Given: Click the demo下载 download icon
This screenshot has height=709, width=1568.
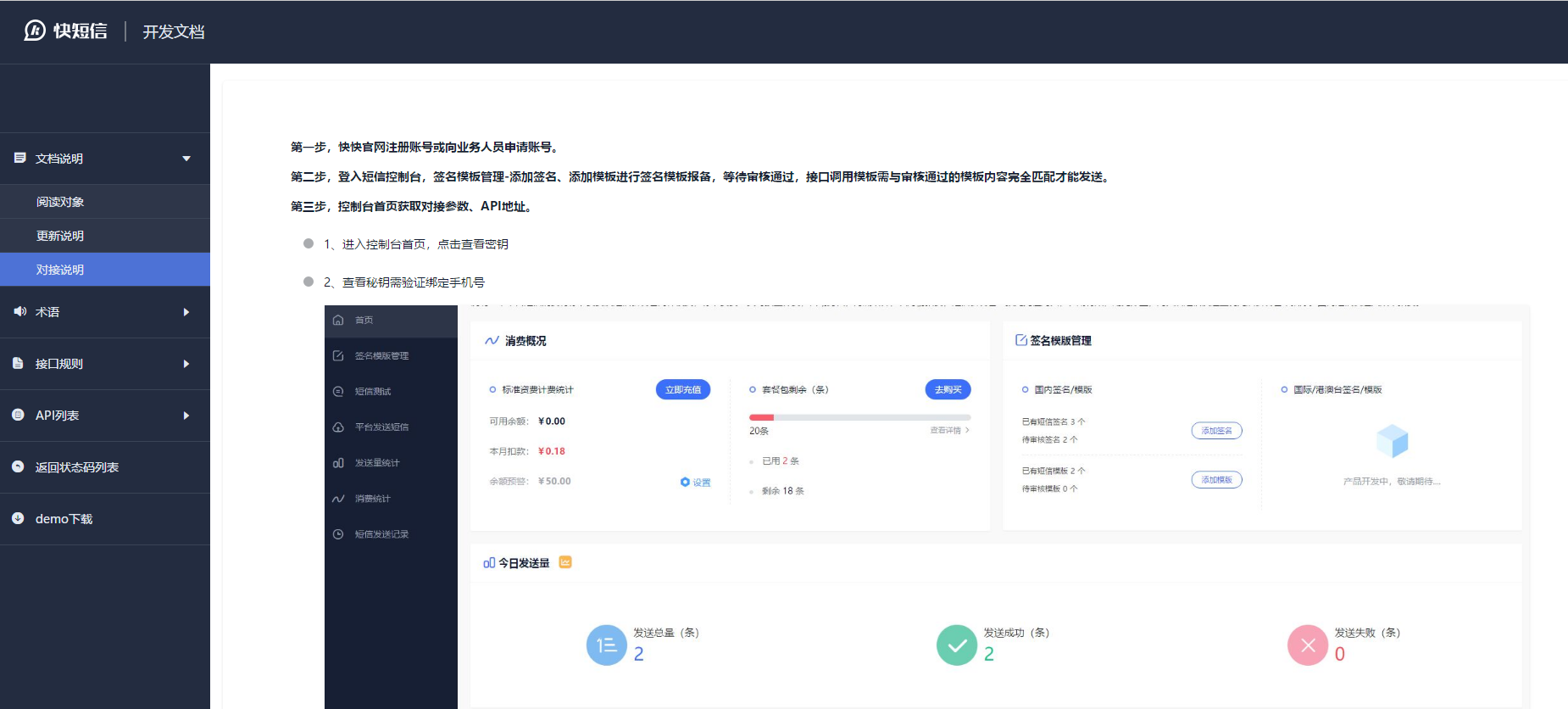Looking at the screenshot, I should click(19, 519).
